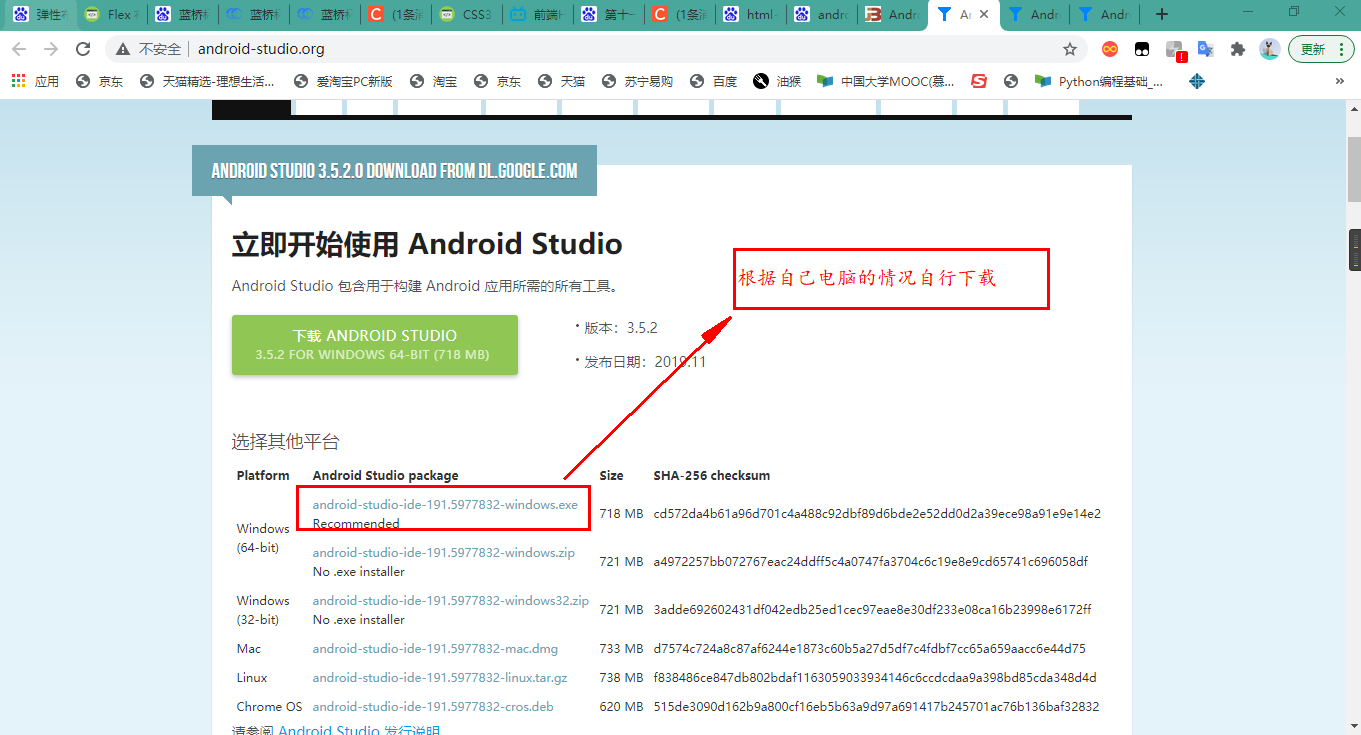Viewport: 1361px width, 735px height.
Task: Click the green 下载 ANDROID STUDIO button
Action: pos(375,345)
